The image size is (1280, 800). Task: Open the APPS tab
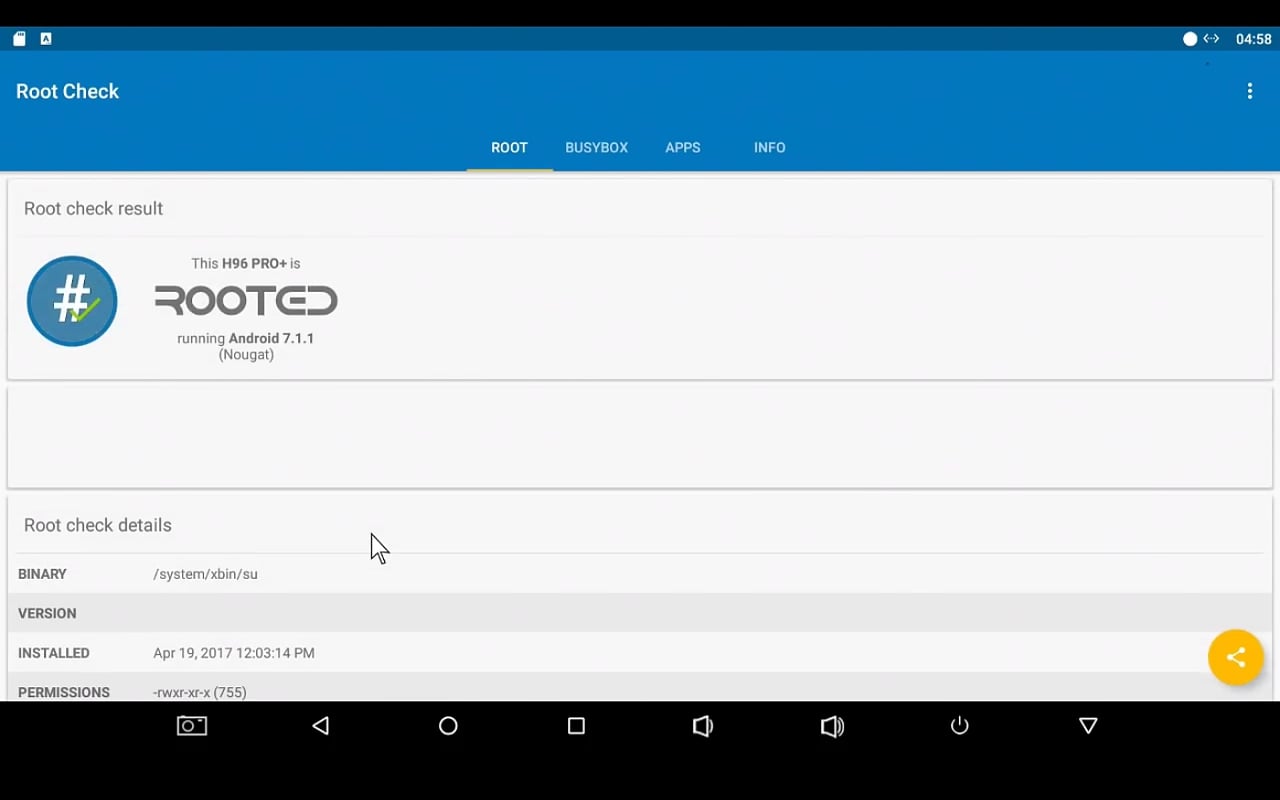[682, 147]
